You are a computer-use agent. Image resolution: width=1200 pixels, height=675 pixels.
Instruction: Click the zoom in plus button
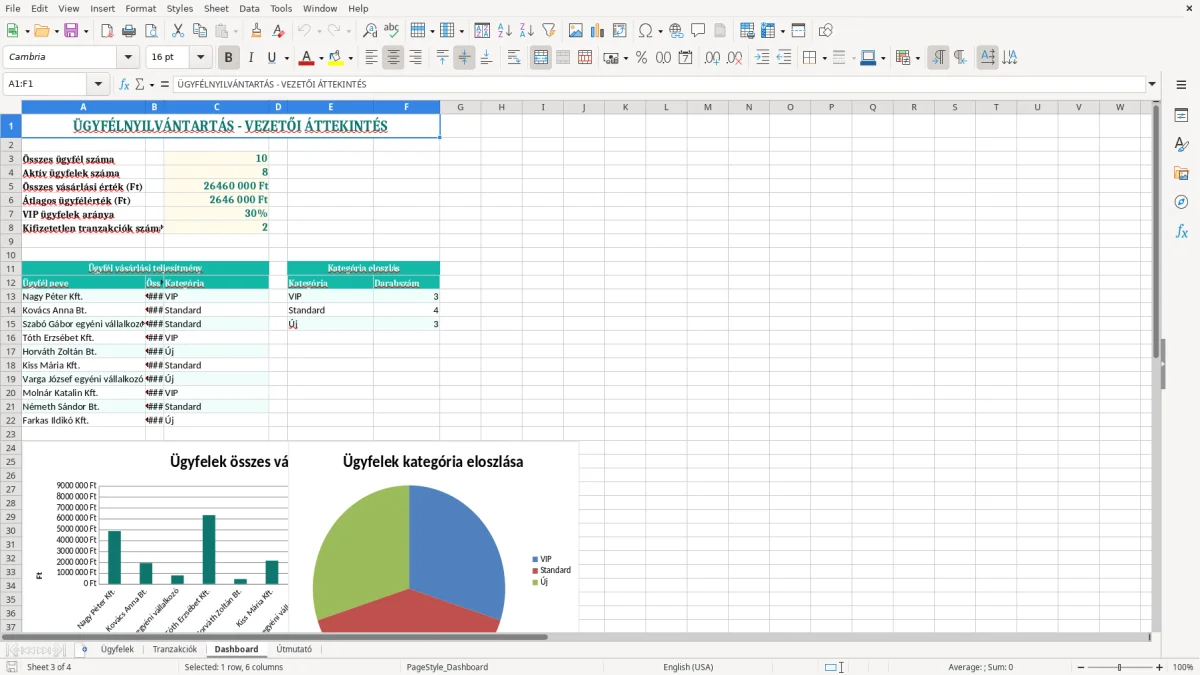(x=1160, y=667)
